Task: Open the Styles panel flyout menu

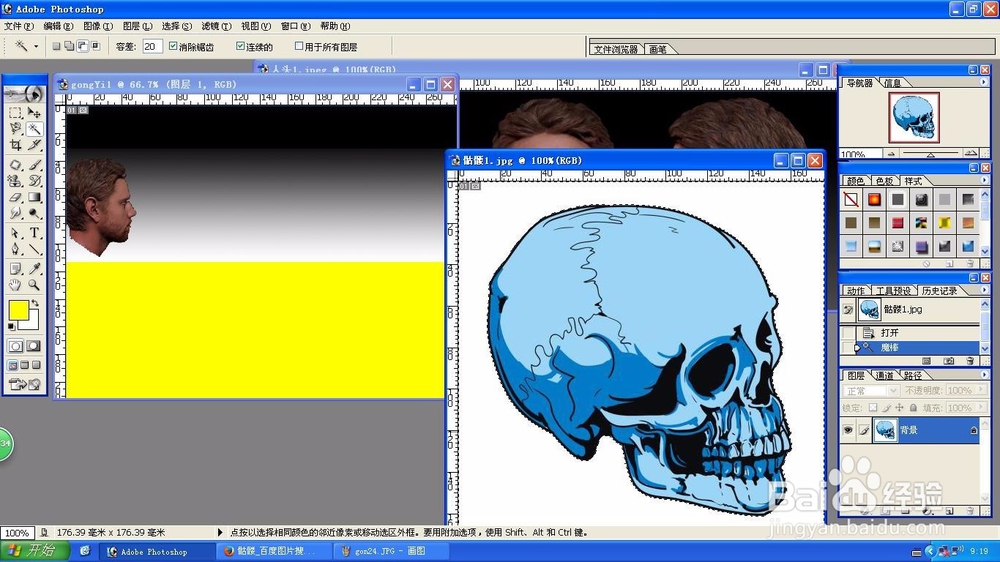Action: 984,181
